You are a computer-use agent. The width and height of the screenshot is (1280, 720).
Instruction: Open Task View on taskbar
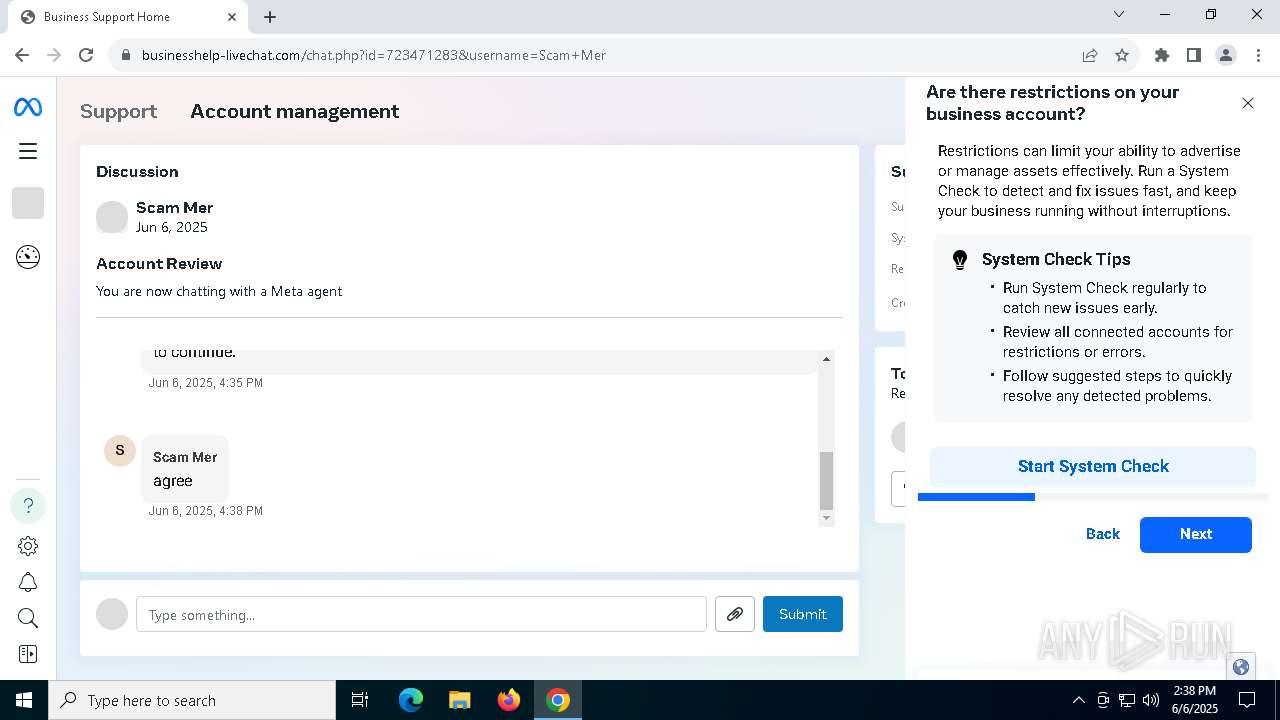click(360, 700)
